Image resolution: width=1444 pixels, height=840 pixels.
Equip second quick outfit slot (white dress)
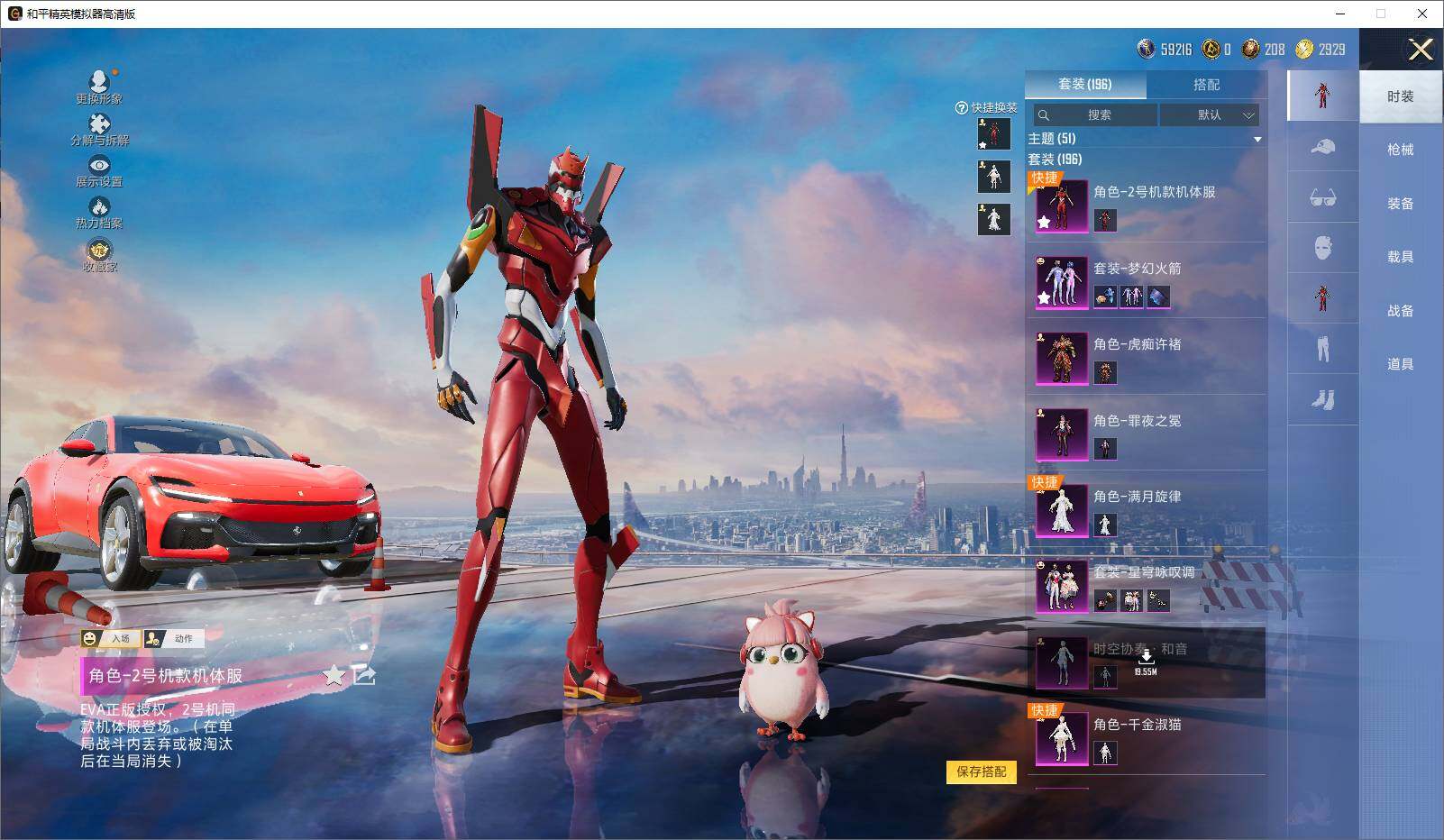(994, 176)
